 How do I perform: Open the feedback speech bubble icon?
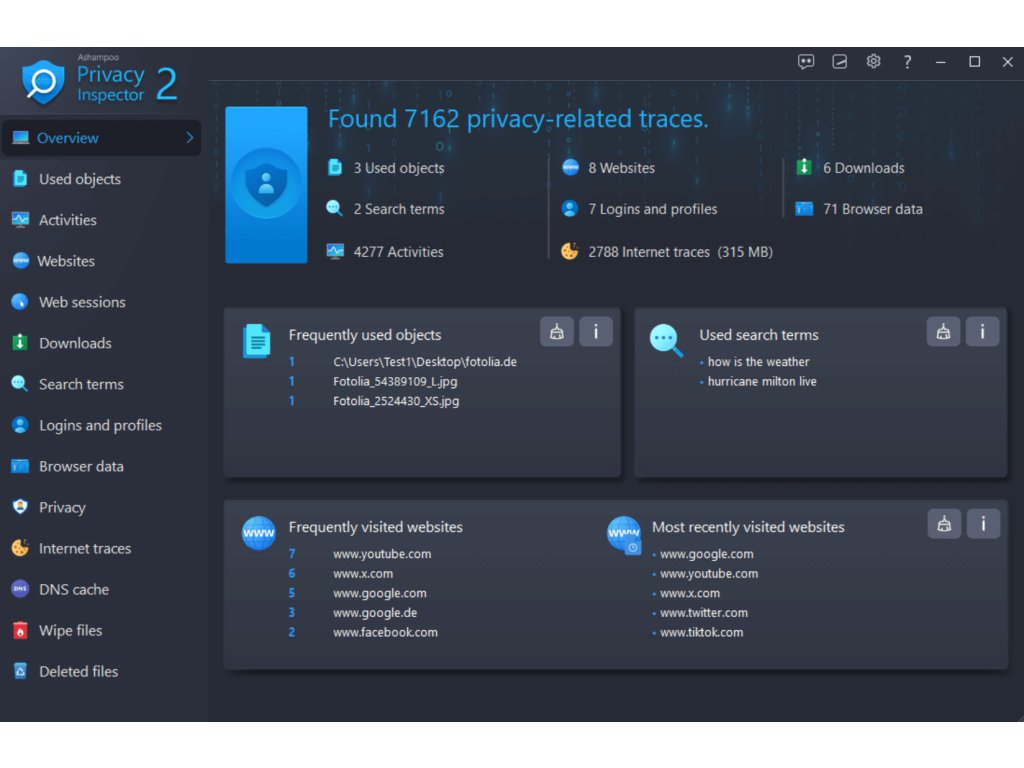click(806, 62)
